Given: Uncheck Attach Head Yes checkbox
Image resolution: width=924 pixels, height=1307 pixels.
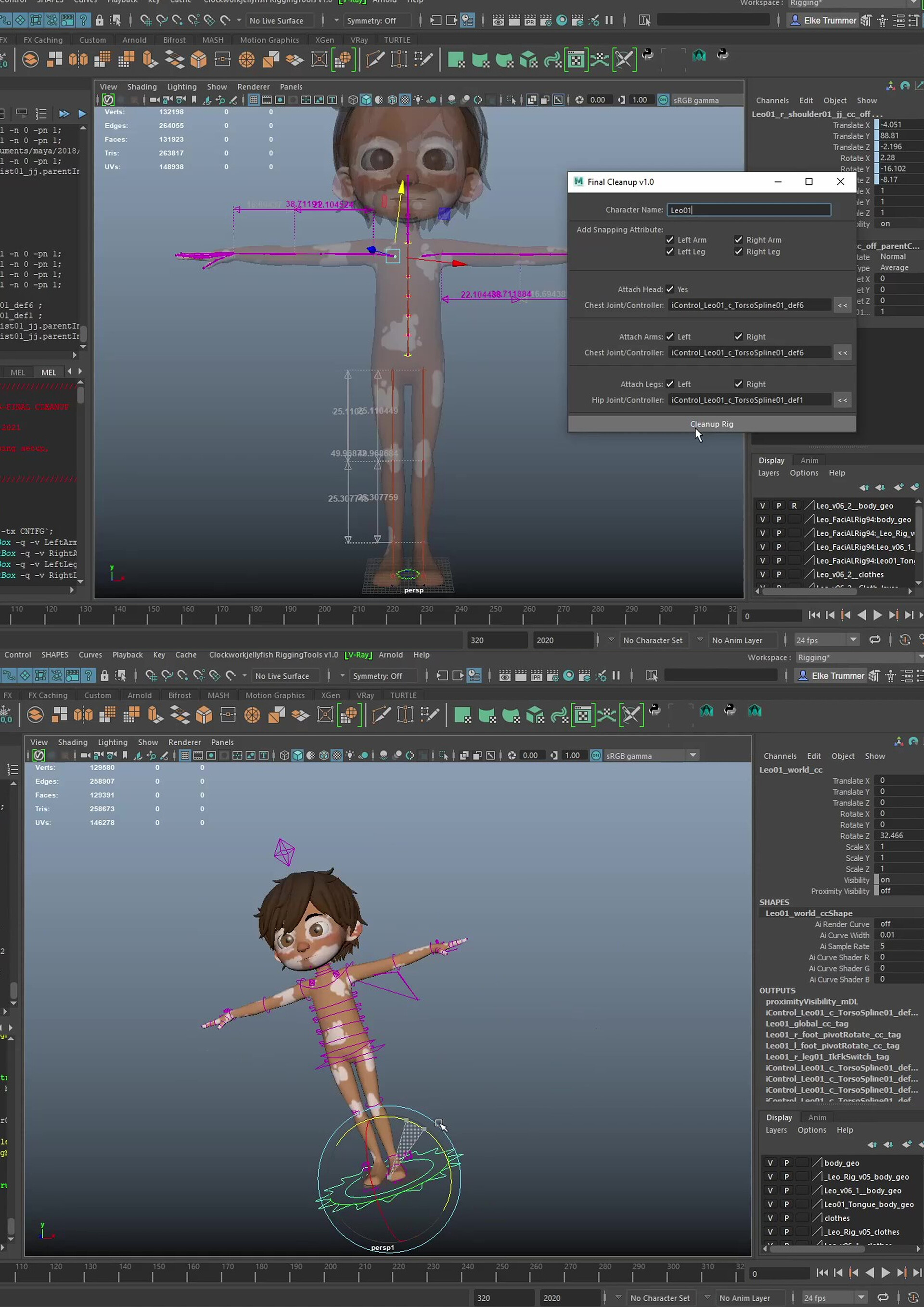Looking at the screenshot, I should tap(670, 289).
